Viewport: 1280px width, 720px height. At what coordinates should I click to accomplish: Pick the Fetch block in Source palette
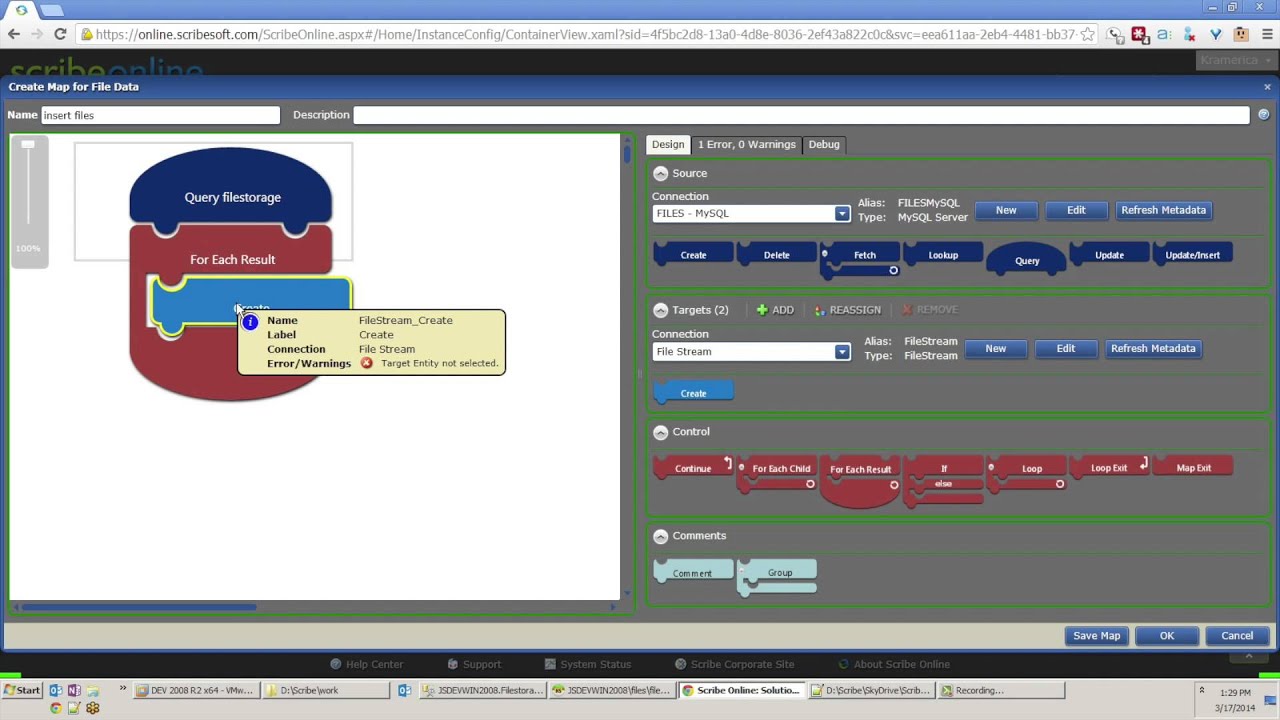tap(861, 257)
